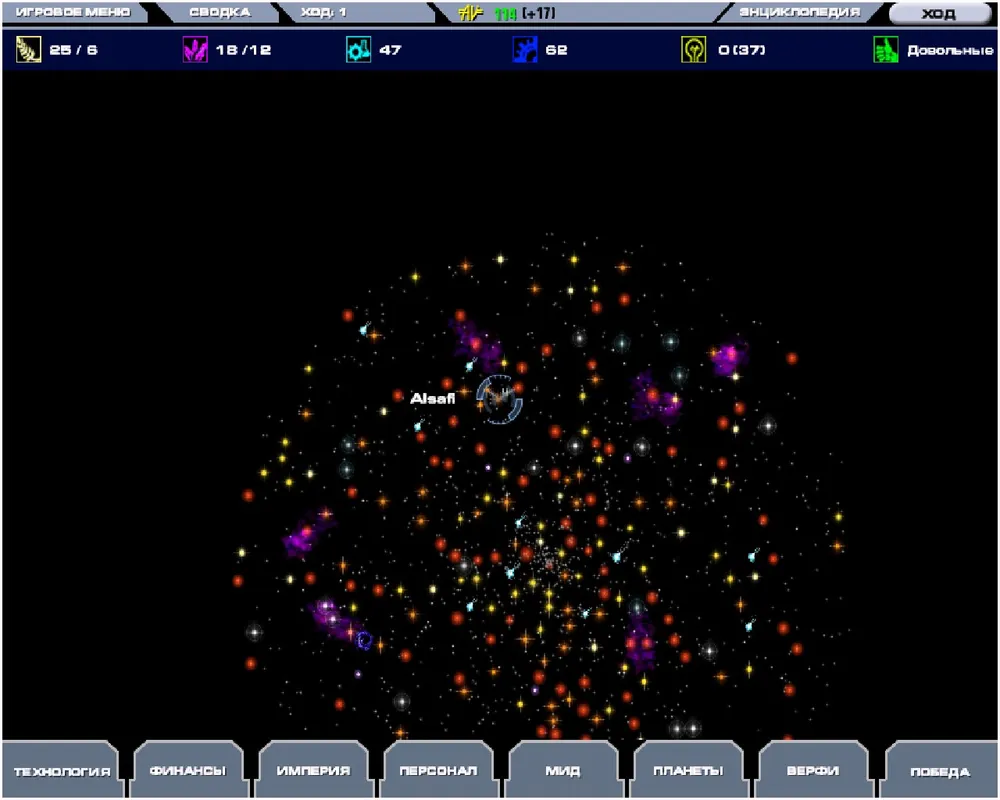The image size is (1000, 800).
Task: Click the crystals value 18 /12
Action: [x=243, y=50]
